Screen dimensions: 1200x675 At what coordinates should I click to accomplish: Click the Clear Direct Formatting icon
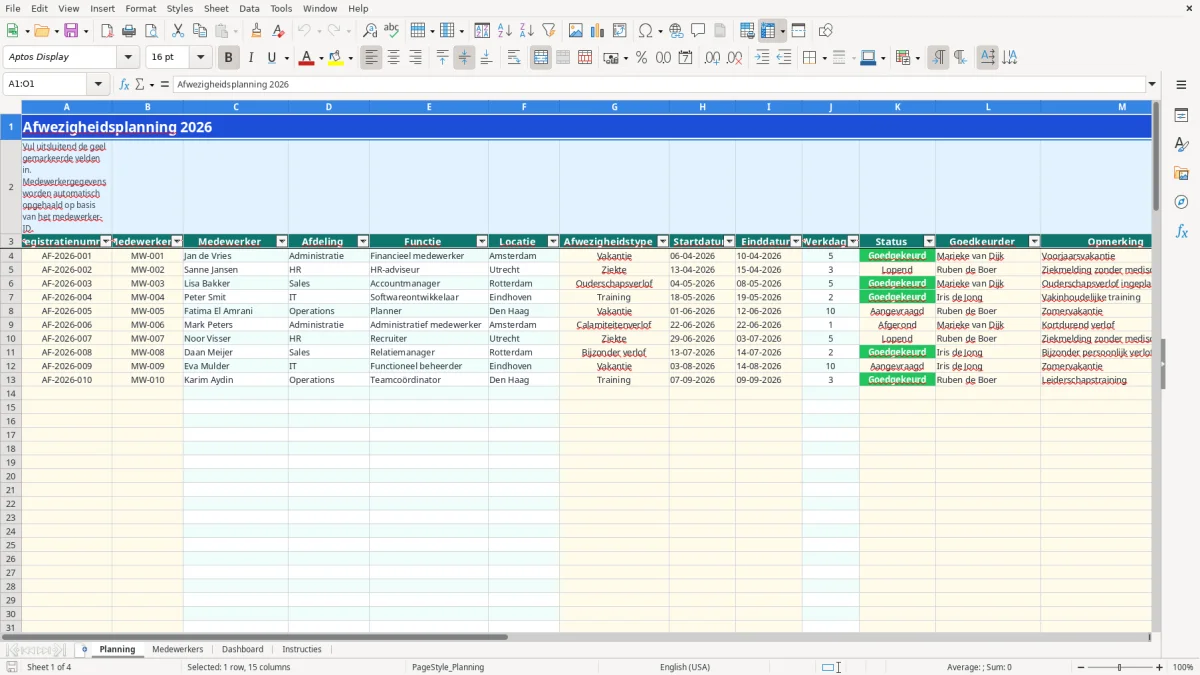point(278,31)
